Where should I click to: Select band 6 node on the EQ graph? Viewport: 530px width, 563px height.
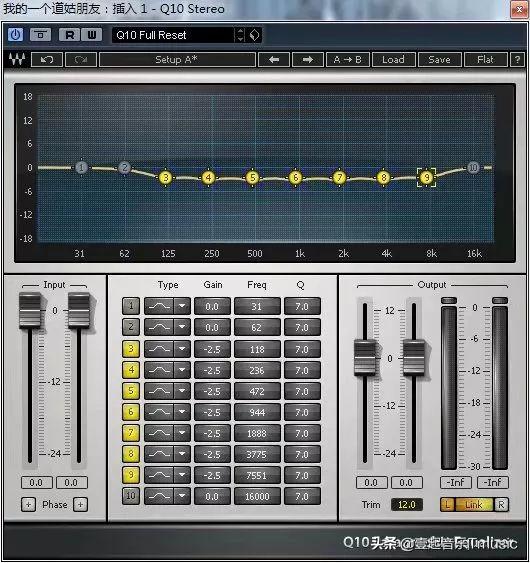pos(296,177)
